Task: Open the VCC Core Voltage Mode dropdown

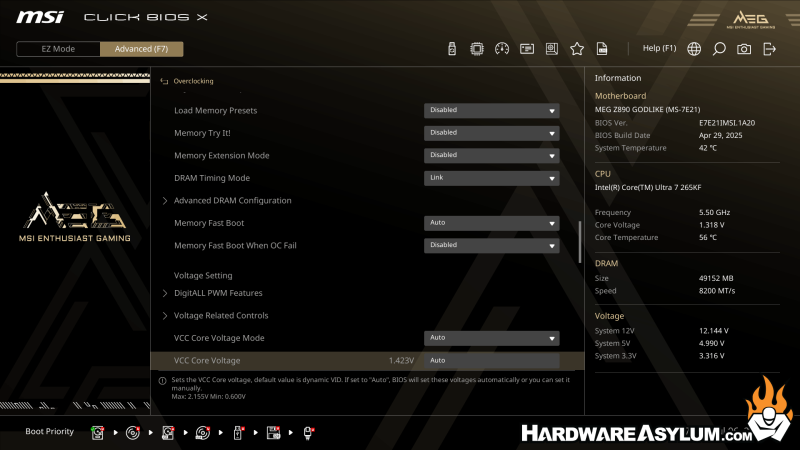Action: click(491, 338)
